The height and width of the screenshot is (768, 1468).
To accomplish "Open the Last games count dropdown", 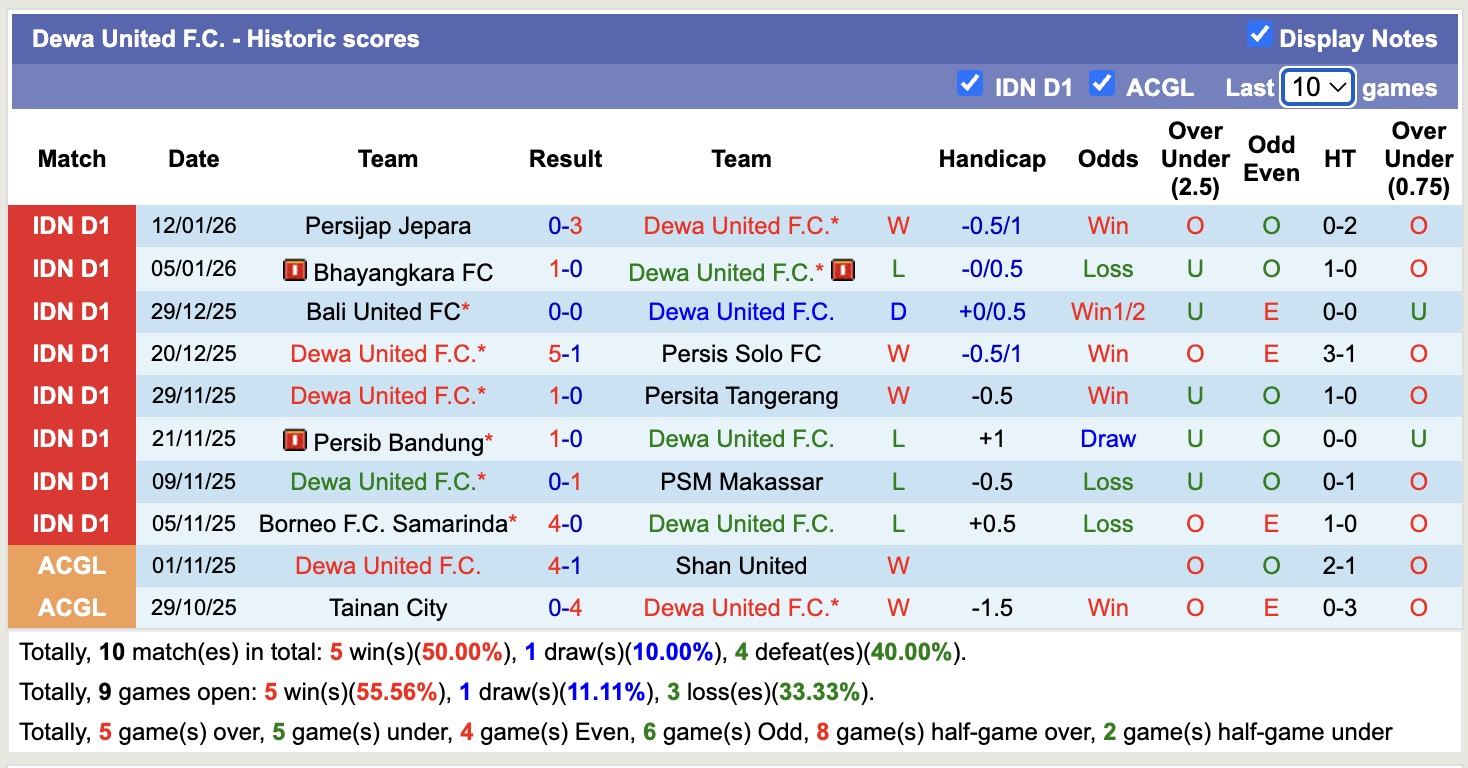I will pos(1317,87).
